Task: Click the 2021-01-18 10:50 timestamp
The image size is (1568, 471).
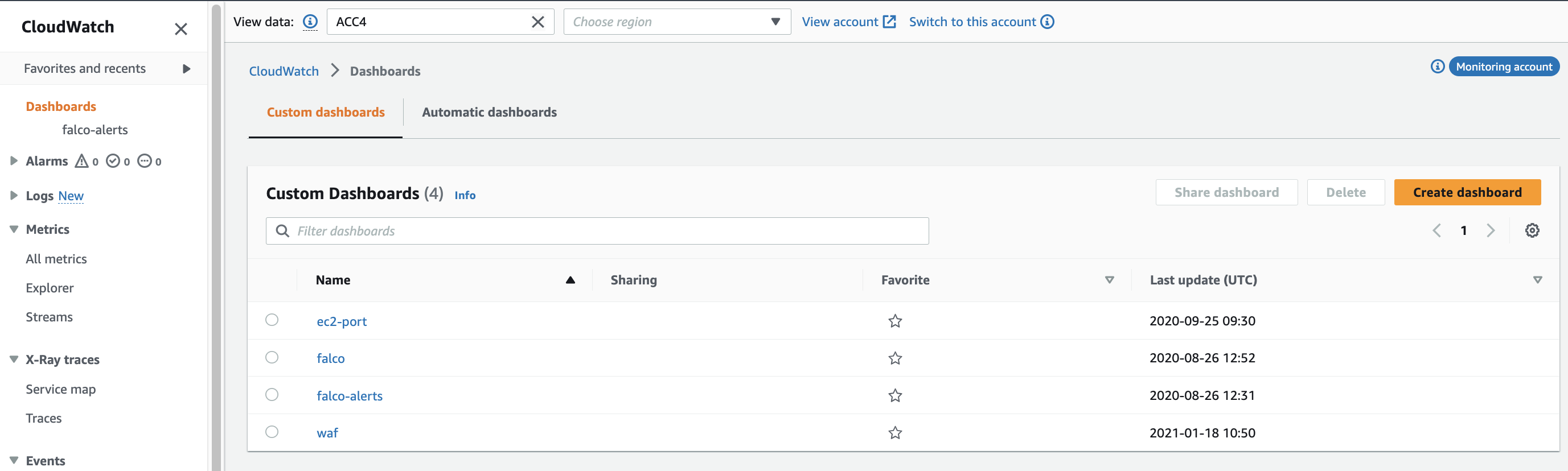Action: point(1202,433)
